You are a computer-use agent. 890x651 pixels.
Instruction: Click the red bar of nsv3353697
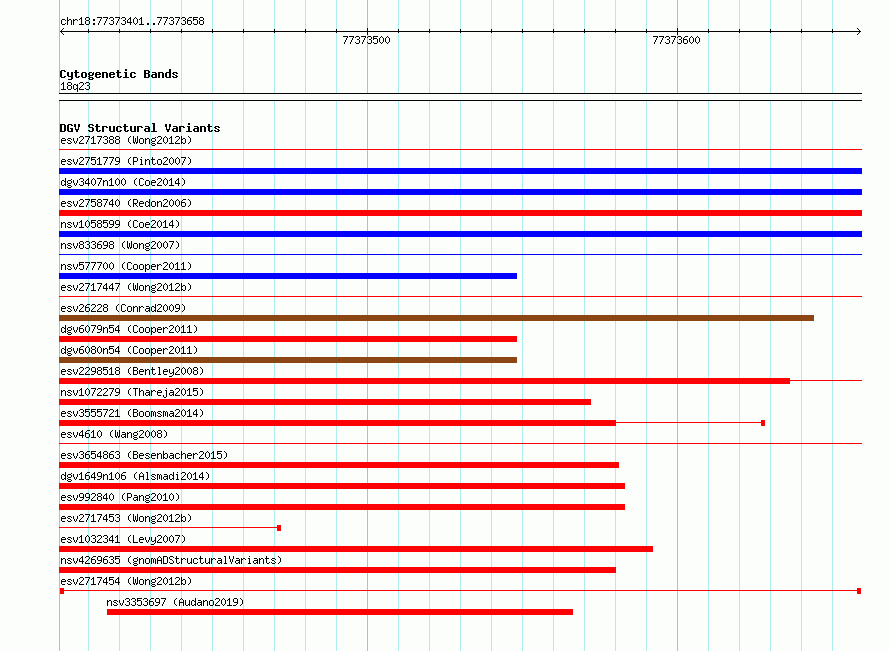(339, 612)
